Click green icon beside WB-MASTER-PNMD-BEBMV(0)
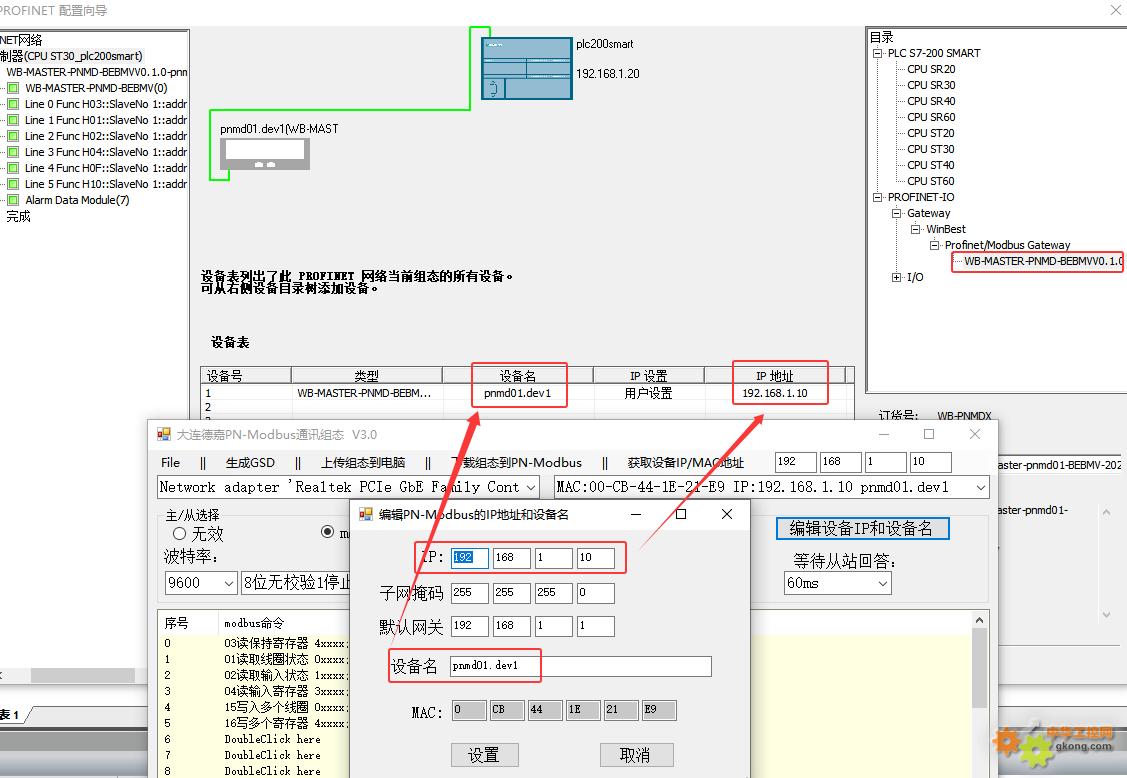This screenshot has width=1127, height=778. [x=13, y=88]
